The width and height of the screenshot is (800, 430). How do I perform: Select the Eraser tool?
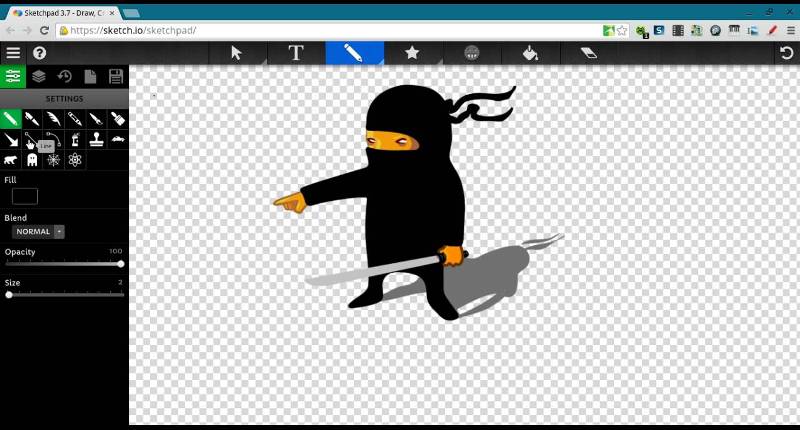pos(588,53)
